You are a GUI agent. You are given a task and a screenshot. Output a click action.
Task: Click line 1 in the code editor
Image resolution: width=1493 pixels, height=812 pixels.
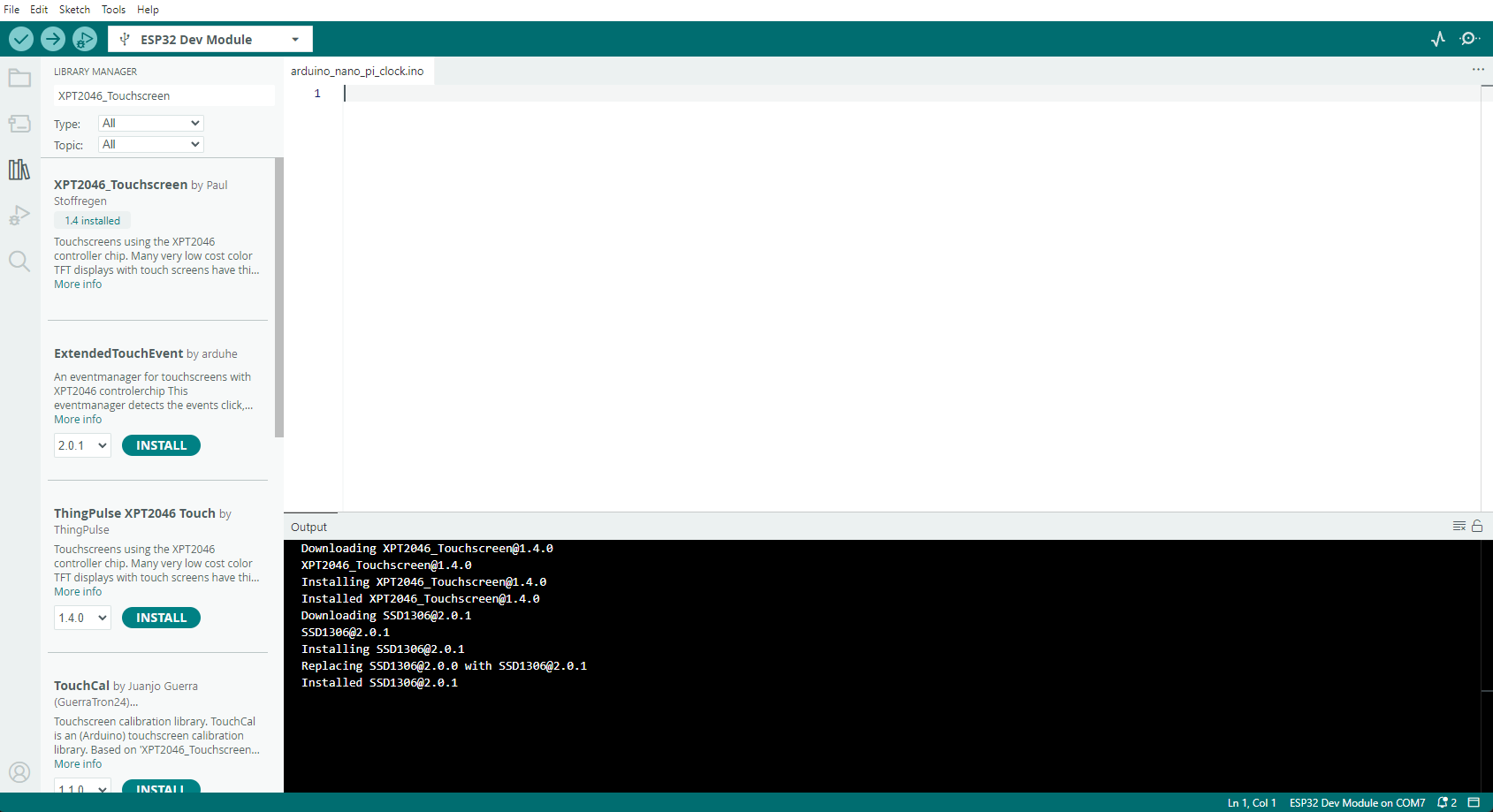tap(910, 94)
